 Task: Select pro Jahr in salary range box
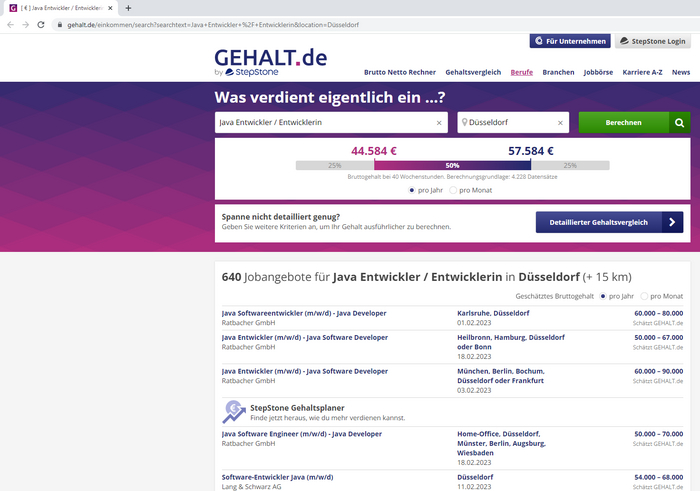(x=412, y=190)
